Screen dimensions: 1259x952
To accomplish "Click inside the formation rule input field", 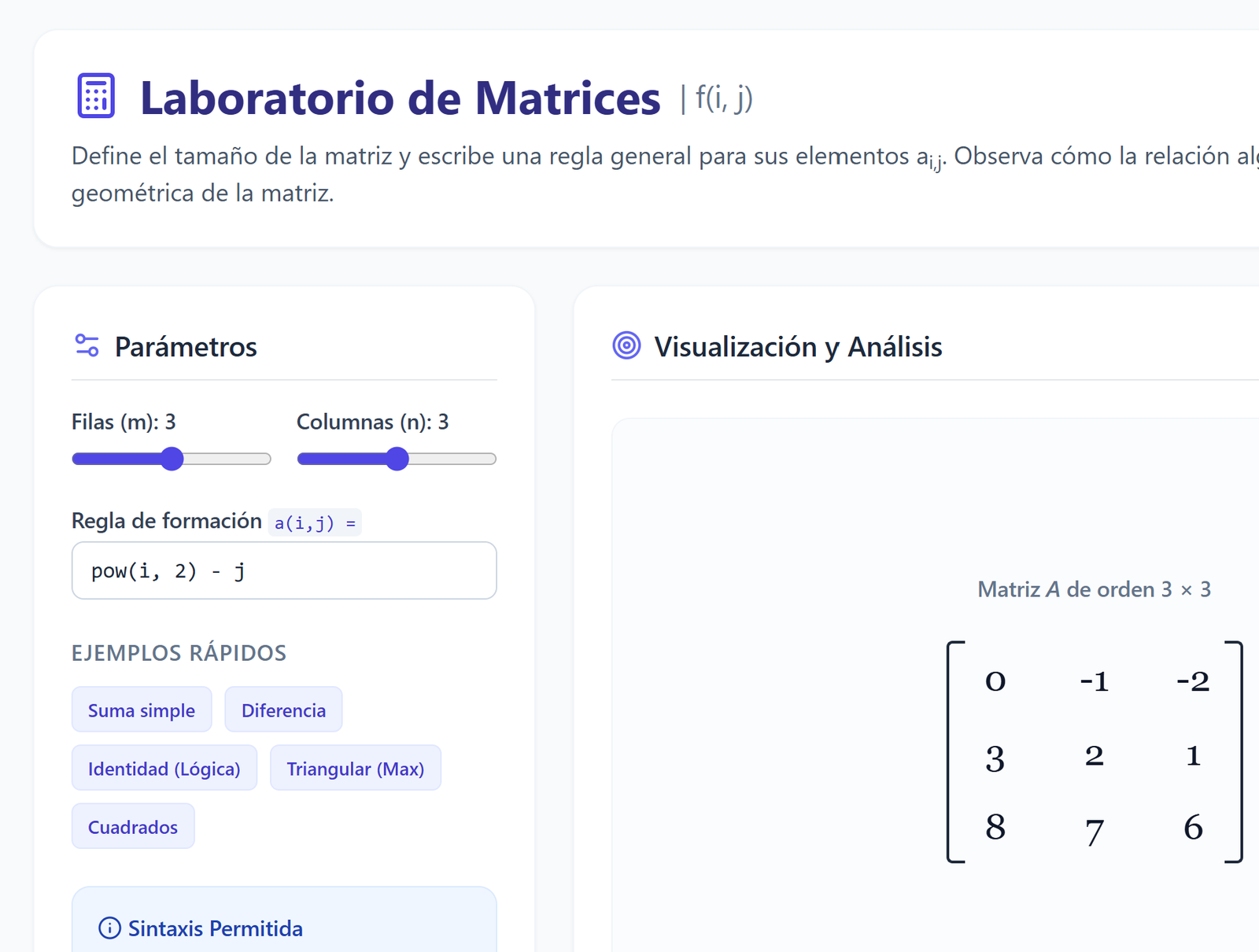I will point(284,570).
